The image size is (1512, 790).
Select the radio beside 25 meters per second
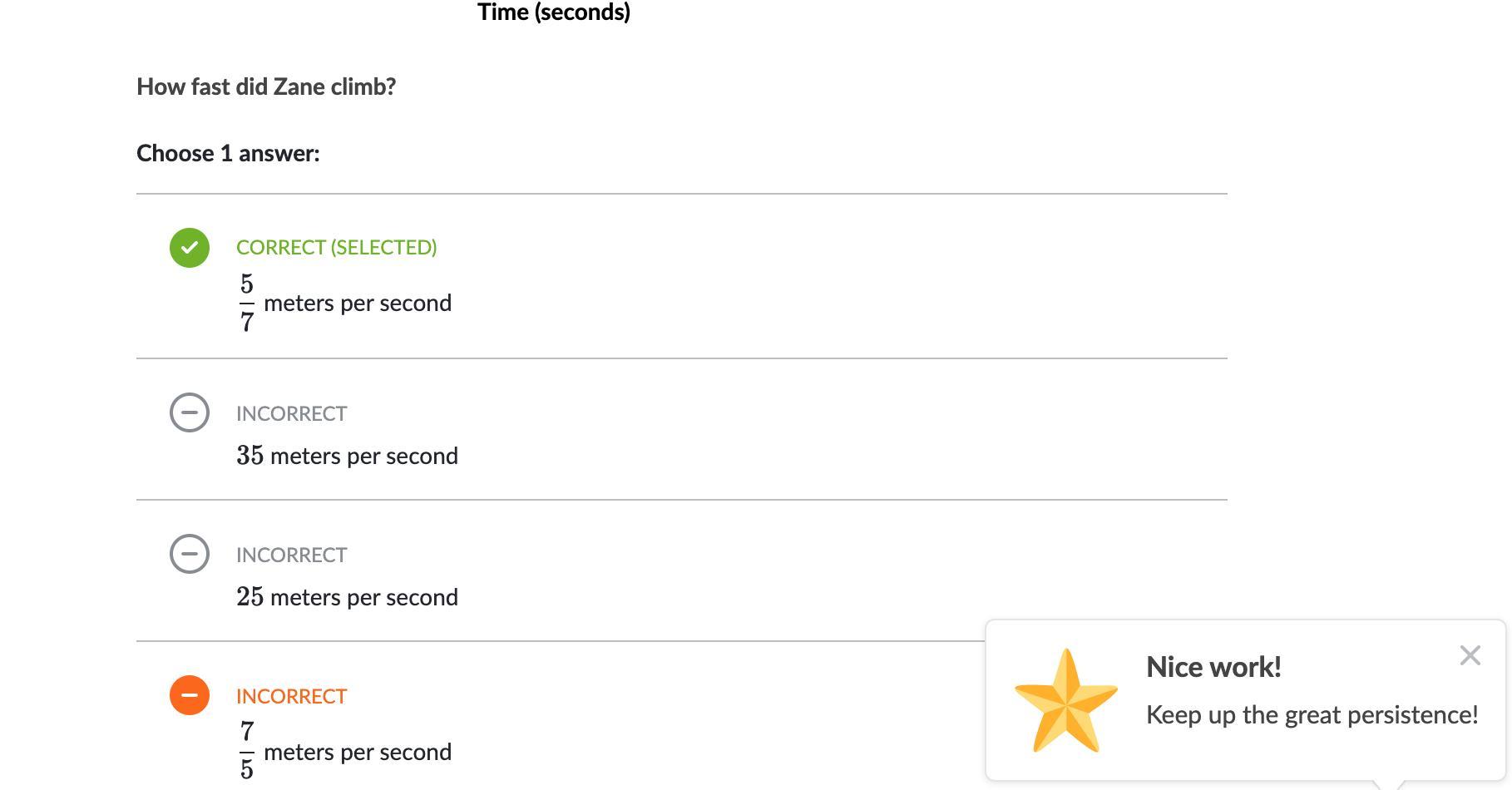[x=190, y=554]
